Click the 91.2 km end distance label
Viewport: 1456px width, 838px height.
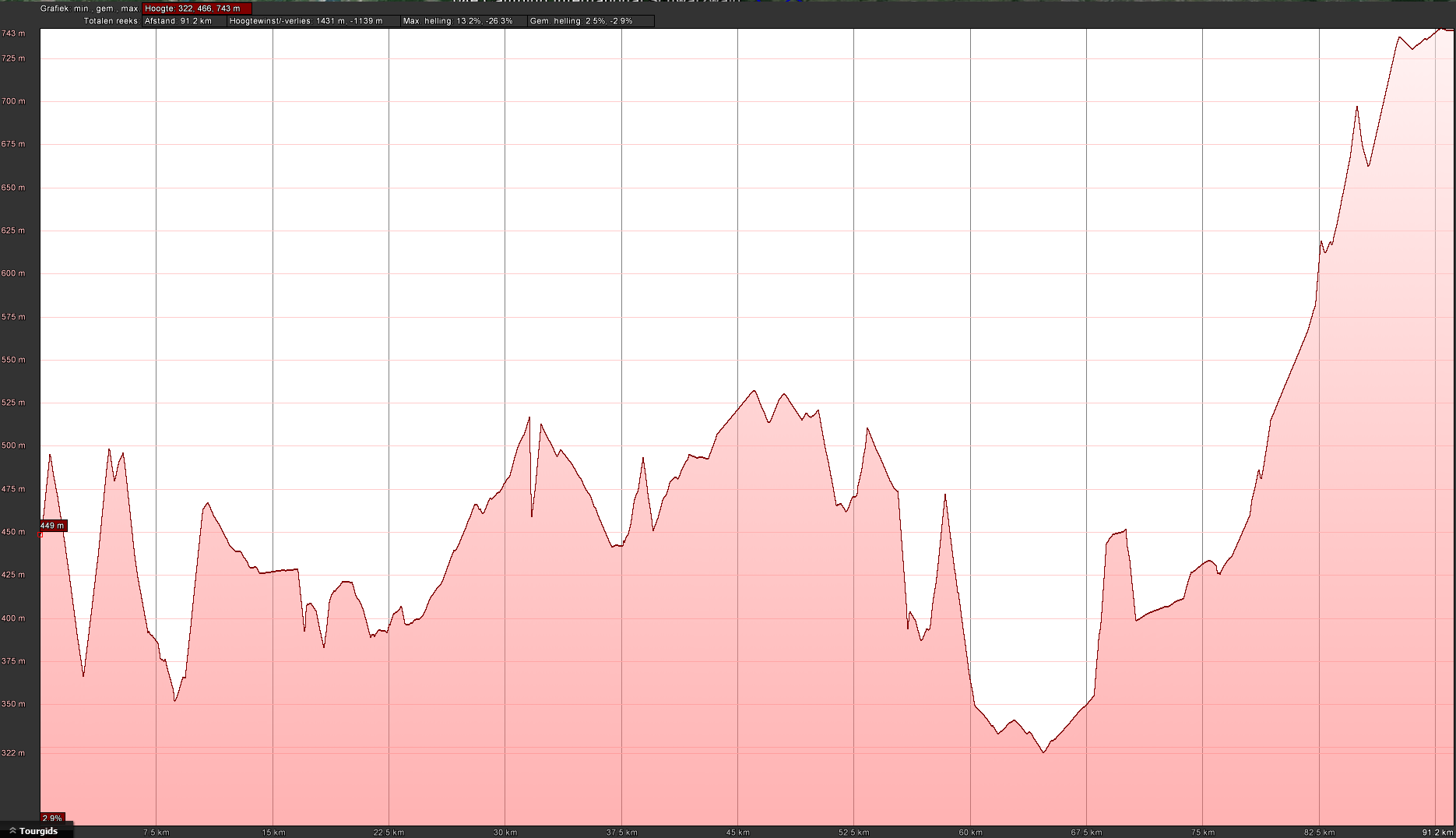1437,832
